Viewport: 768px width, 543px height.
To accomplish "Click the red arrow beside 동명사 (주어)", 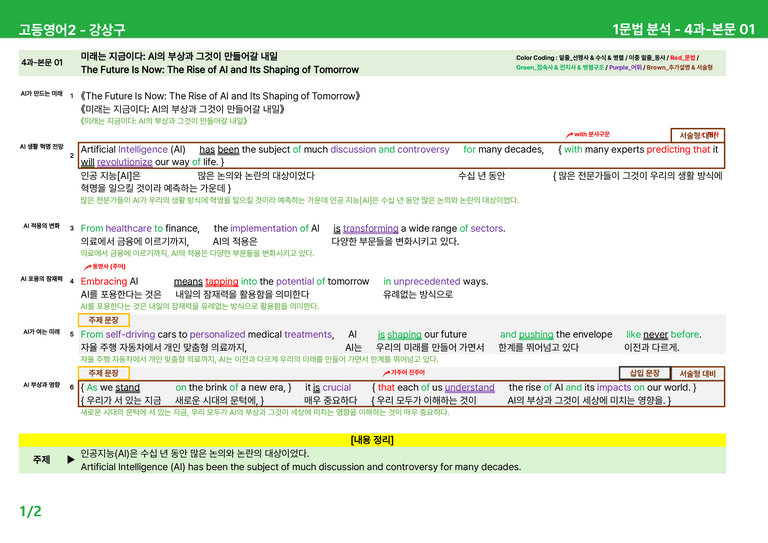I will point(88,267).
